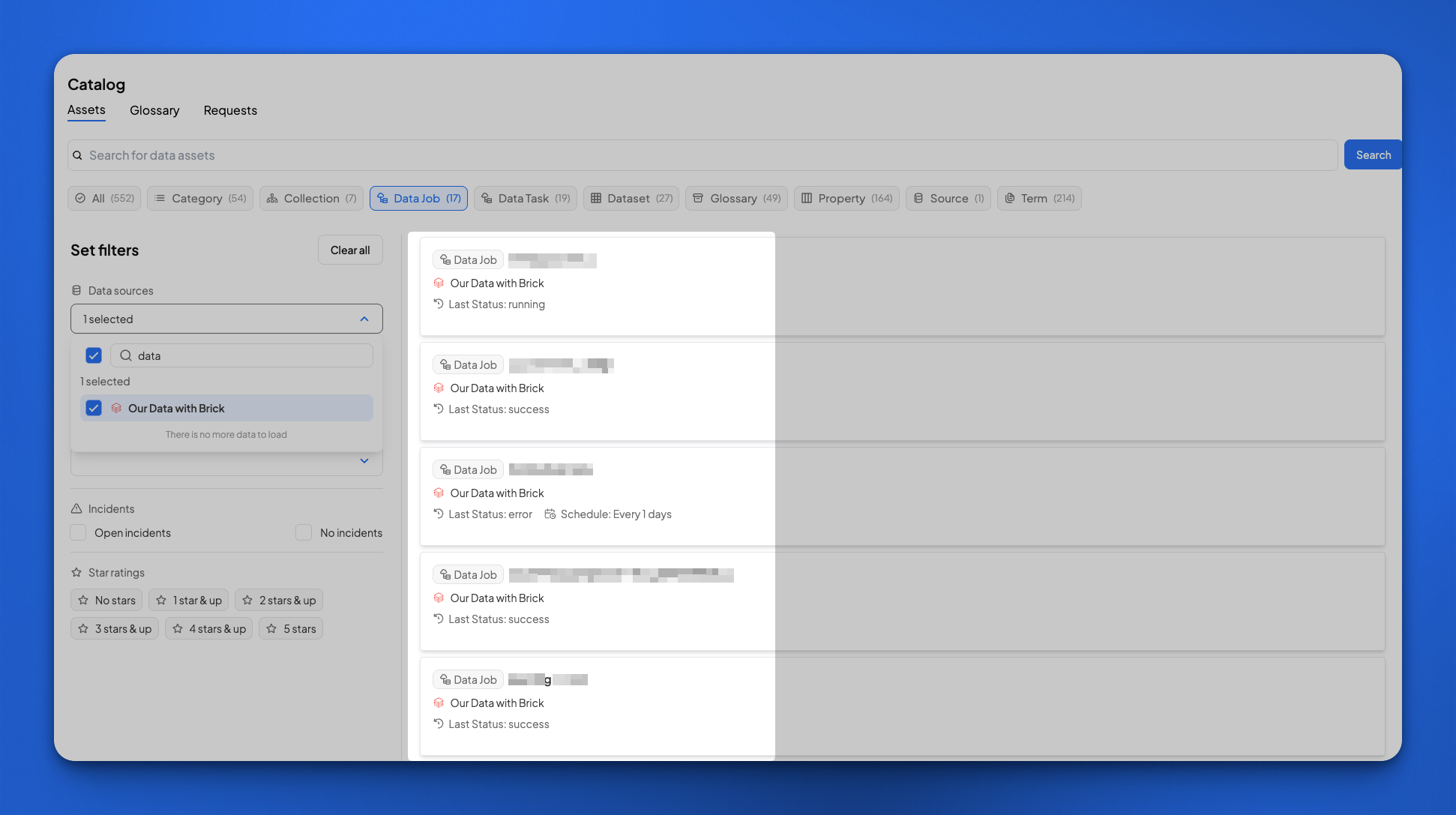The width and height of the screenshot is (1456, 815).
Task: Click the Incidents warning triangle icon
Action: 76,509
